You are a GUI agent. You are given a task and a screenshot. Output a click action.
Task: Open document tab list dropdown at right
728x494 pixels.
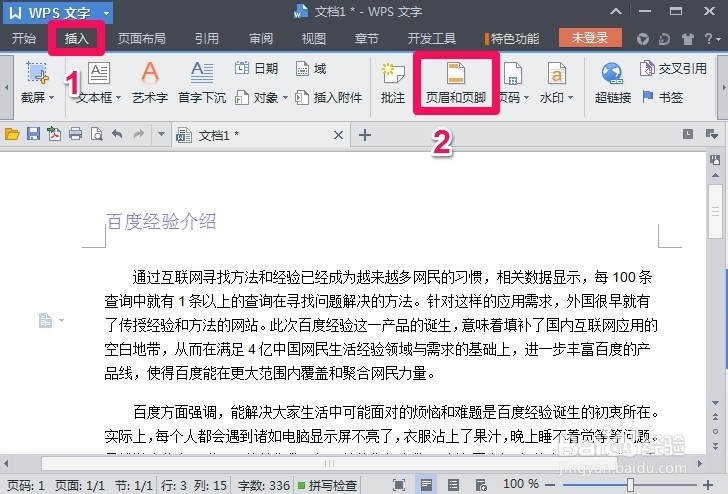[712, 134]
